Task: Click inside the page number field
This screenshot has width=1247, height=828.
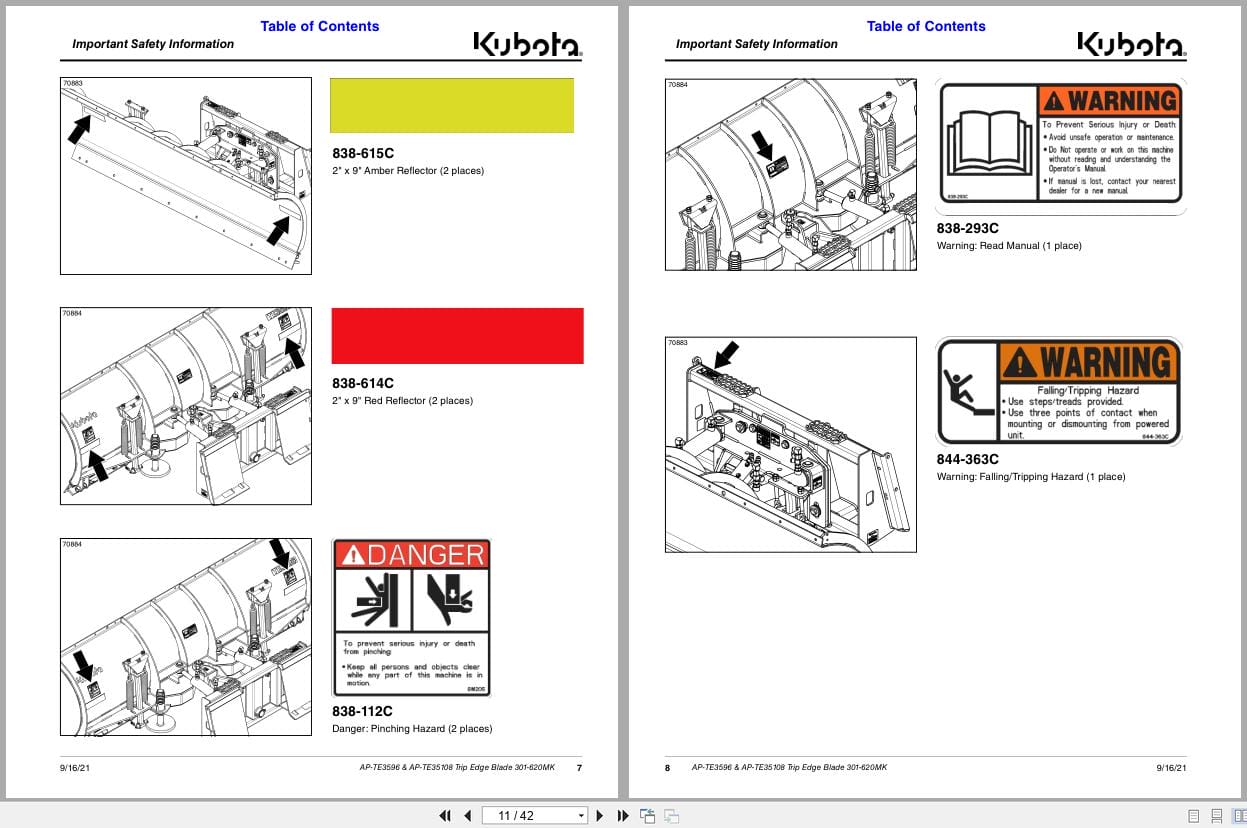Action: 525,815
